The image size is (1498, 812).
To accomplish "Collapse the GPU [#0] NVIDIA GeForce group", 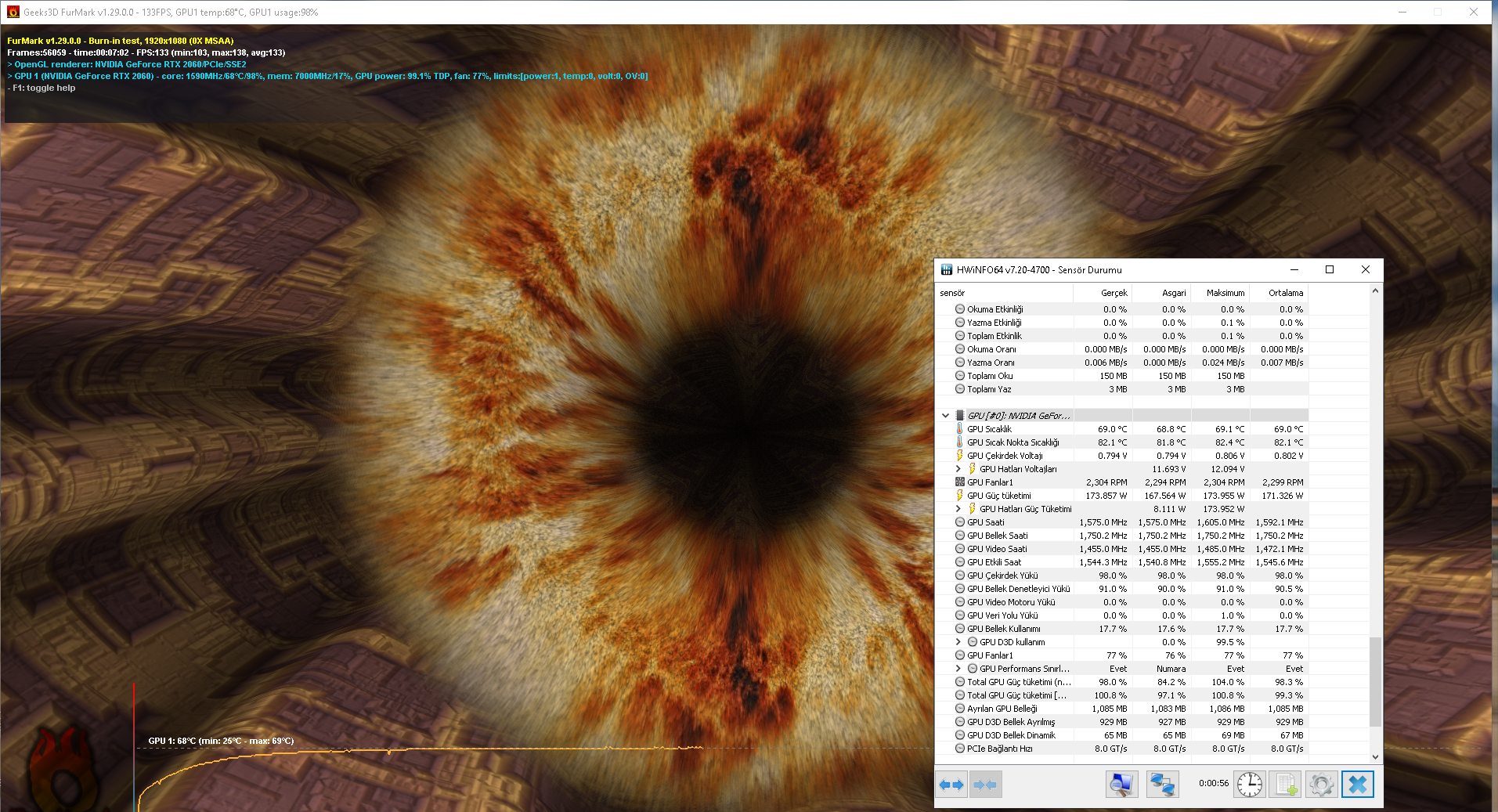I will pyautogui.click(x=945, y=416).
